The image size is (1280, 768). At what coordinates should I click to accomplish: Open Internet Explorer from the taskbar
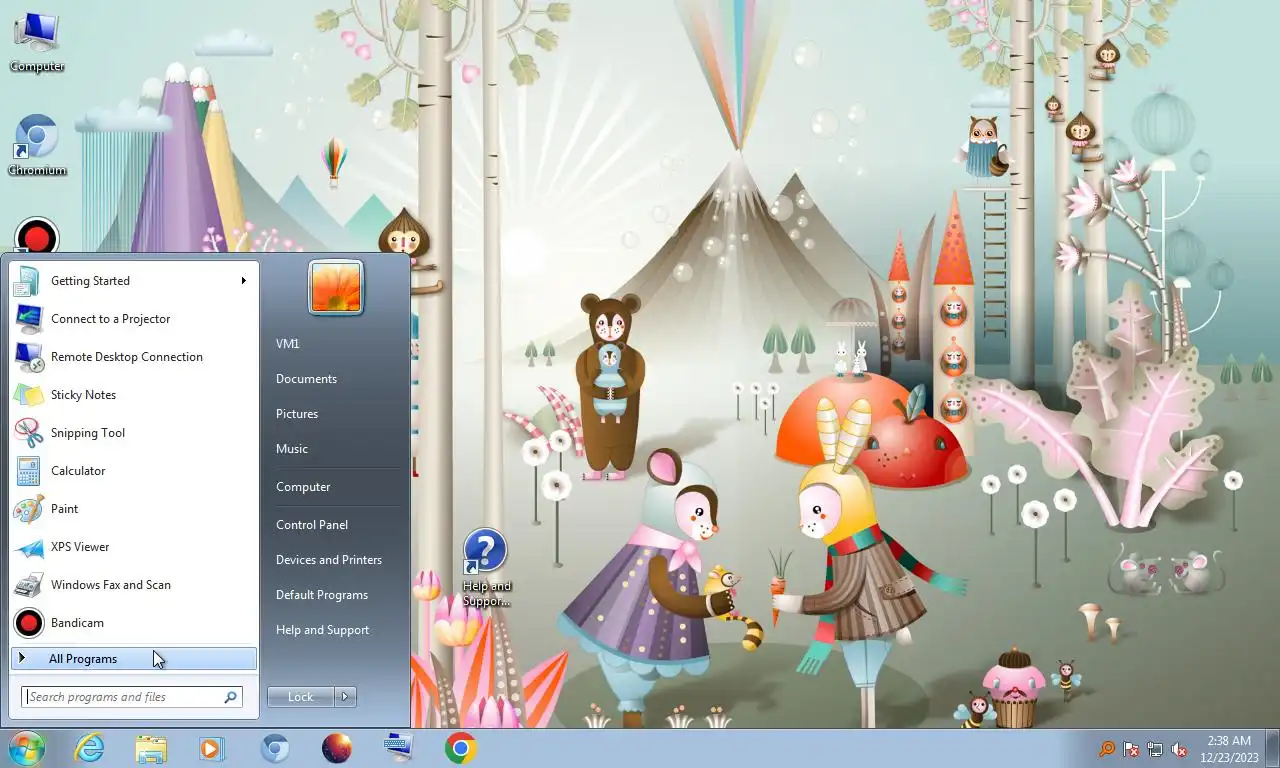coord(89,748)
